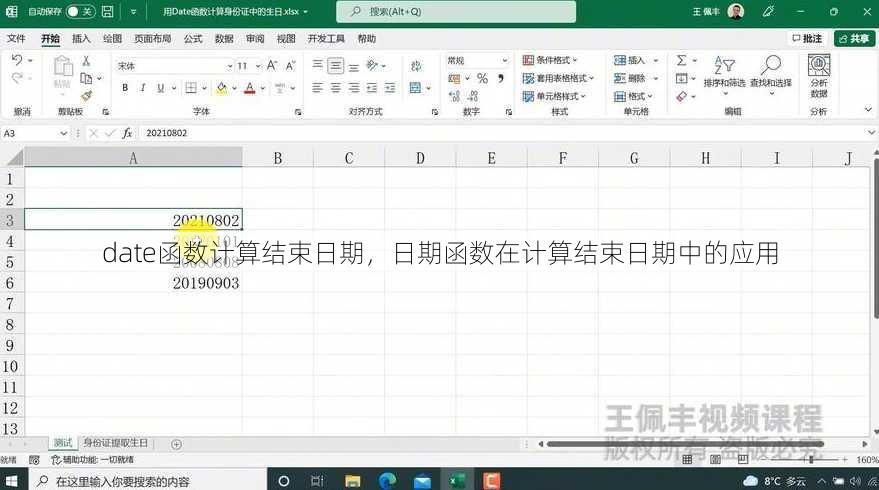Click Top Align icon

tap(317, 66)
